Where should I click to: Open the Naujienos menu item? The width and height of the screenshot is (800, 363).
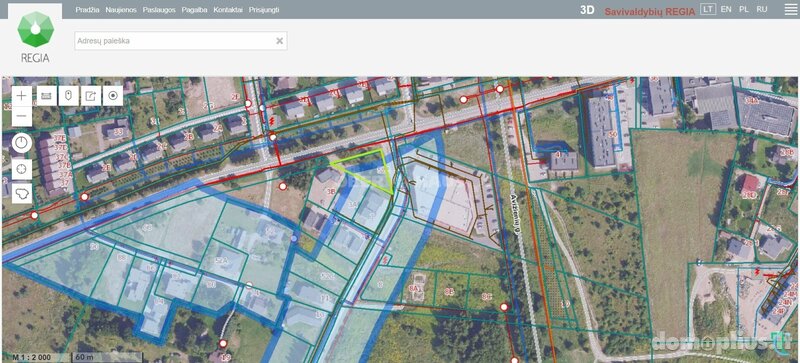[x=121, y=10]
